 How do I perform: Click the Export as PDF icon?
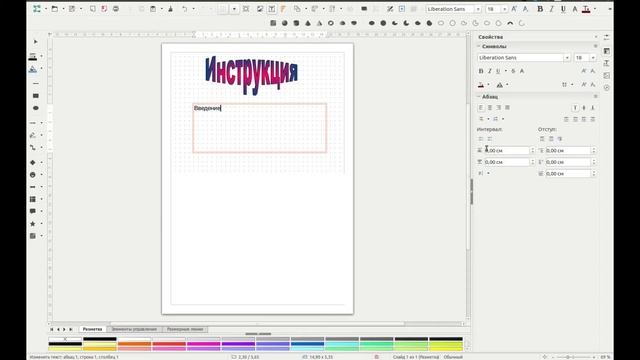click(104, 9)
